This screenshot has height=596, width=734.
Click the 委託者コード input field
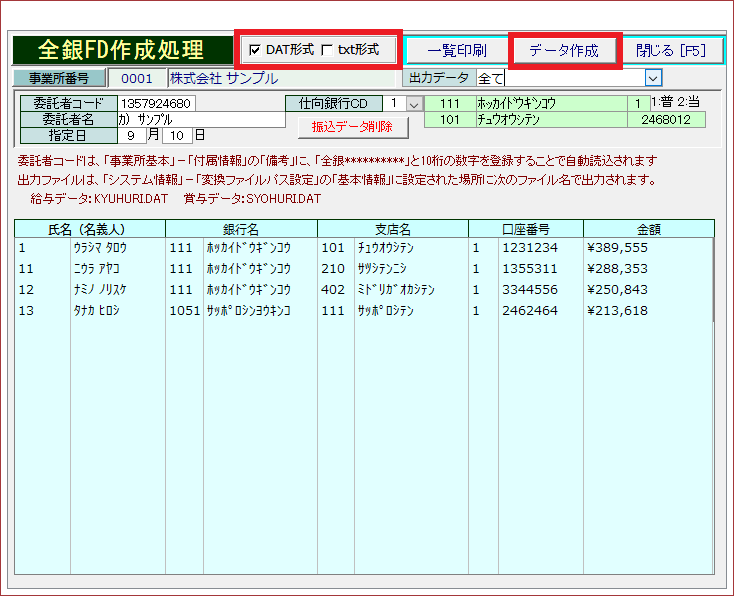[x=157, y=103]
